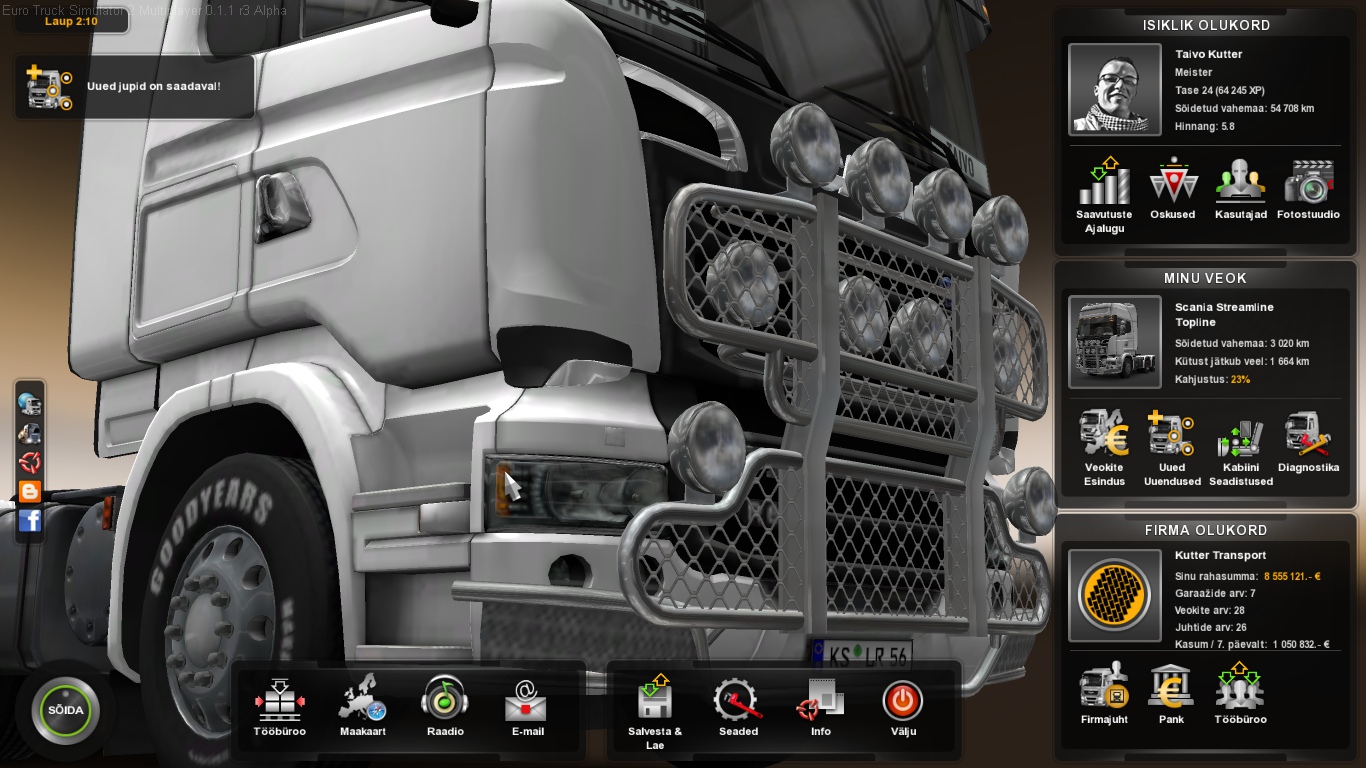Click the dark truck icon in left sidebar

pyautogui.click(x=30, y=433)
